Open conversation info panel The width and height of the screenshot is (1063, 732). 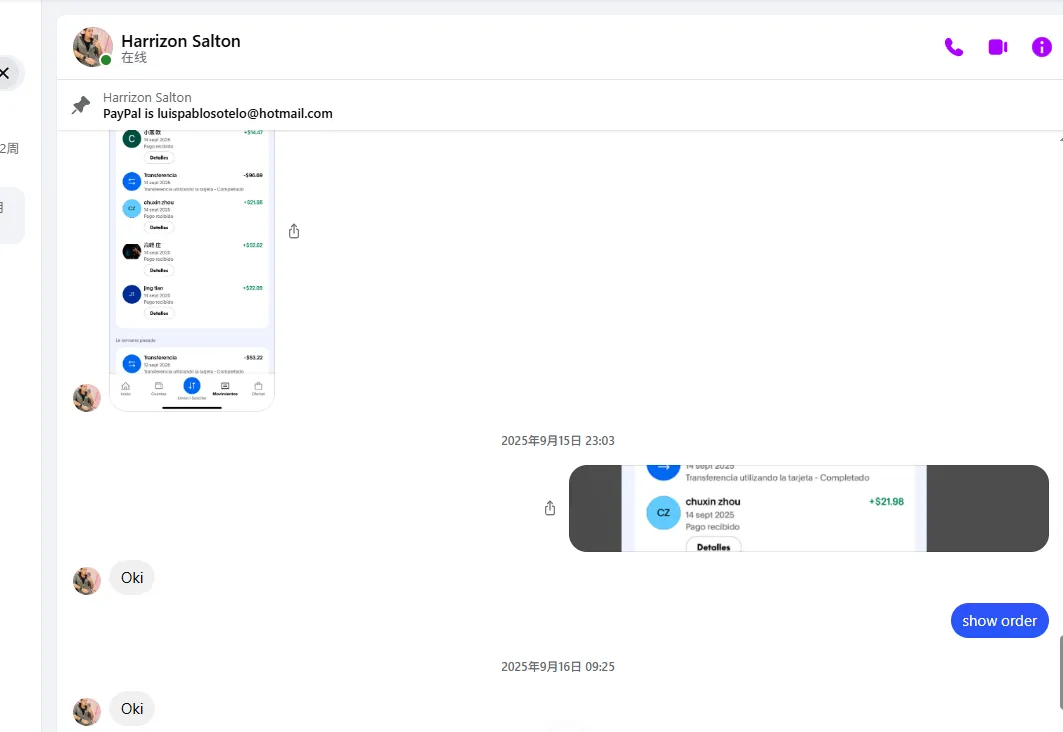coord(1041,47)
